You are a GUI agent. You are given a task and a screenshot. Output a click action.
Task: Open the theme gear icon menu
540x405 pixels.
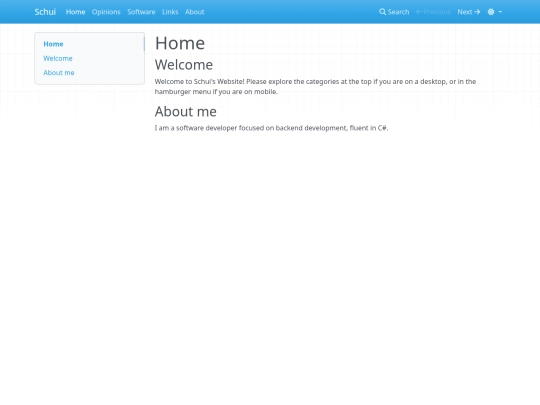pyautogui.click(x=491, y=12)
